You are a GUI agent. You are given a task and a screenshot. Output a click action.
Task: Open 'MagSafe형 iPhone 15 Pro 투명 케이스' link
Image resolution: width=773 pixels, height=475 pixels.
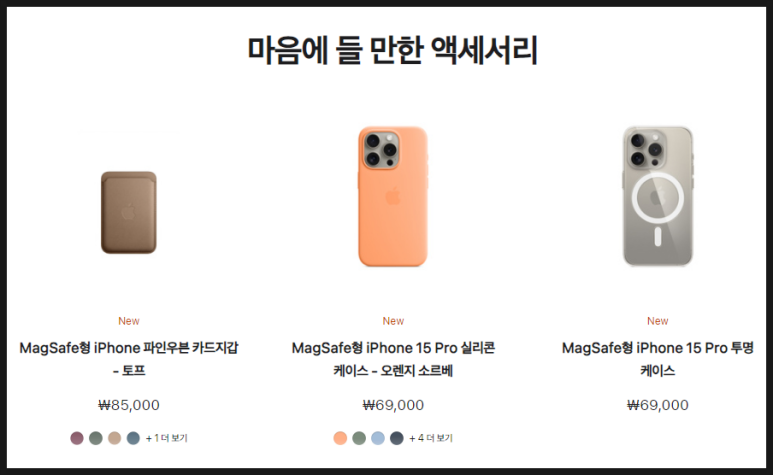click(x=658, y=359)
